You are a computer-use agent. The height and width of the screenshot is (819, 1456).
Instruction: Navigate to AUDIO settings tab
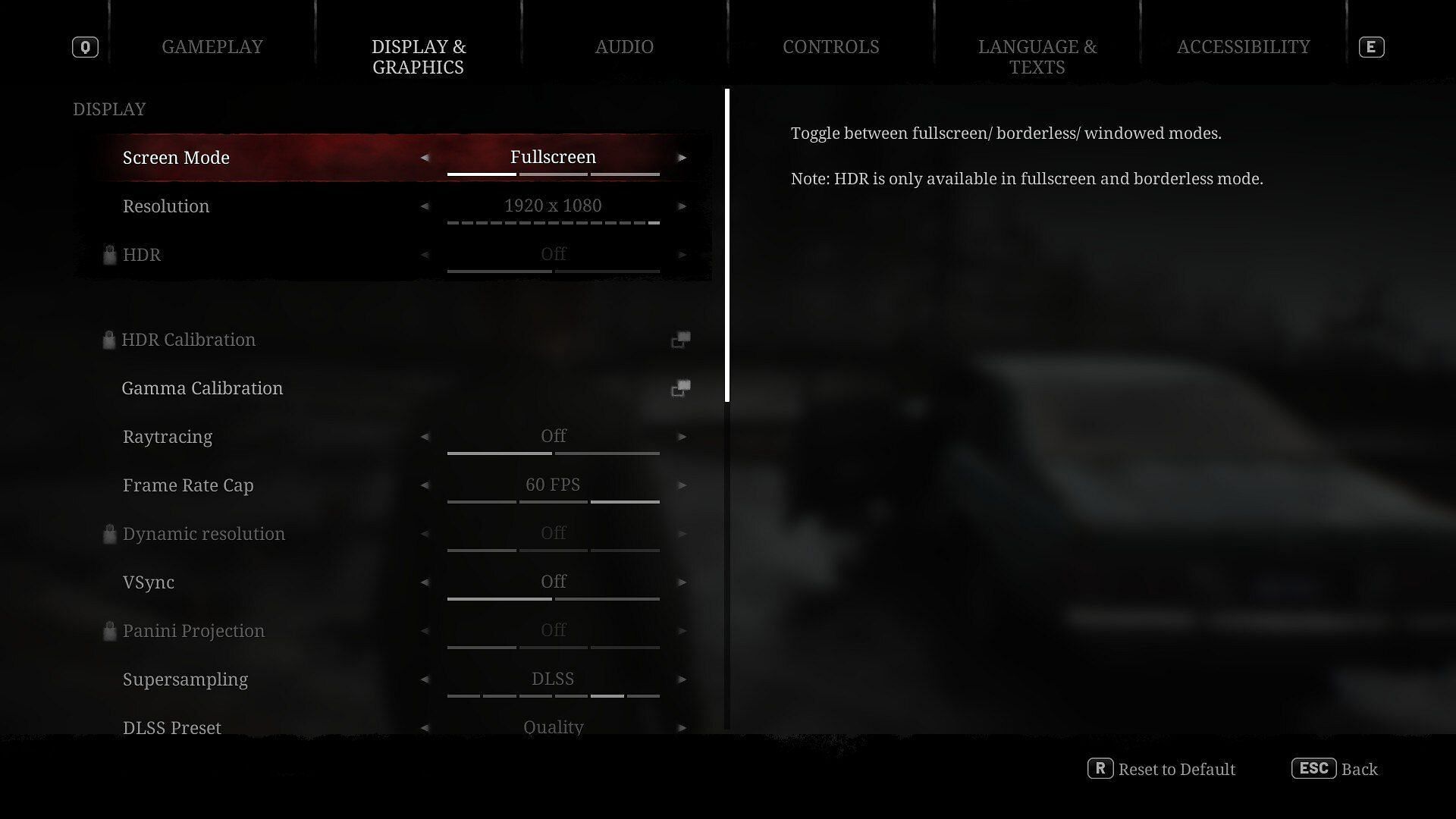tap(624, 46)
